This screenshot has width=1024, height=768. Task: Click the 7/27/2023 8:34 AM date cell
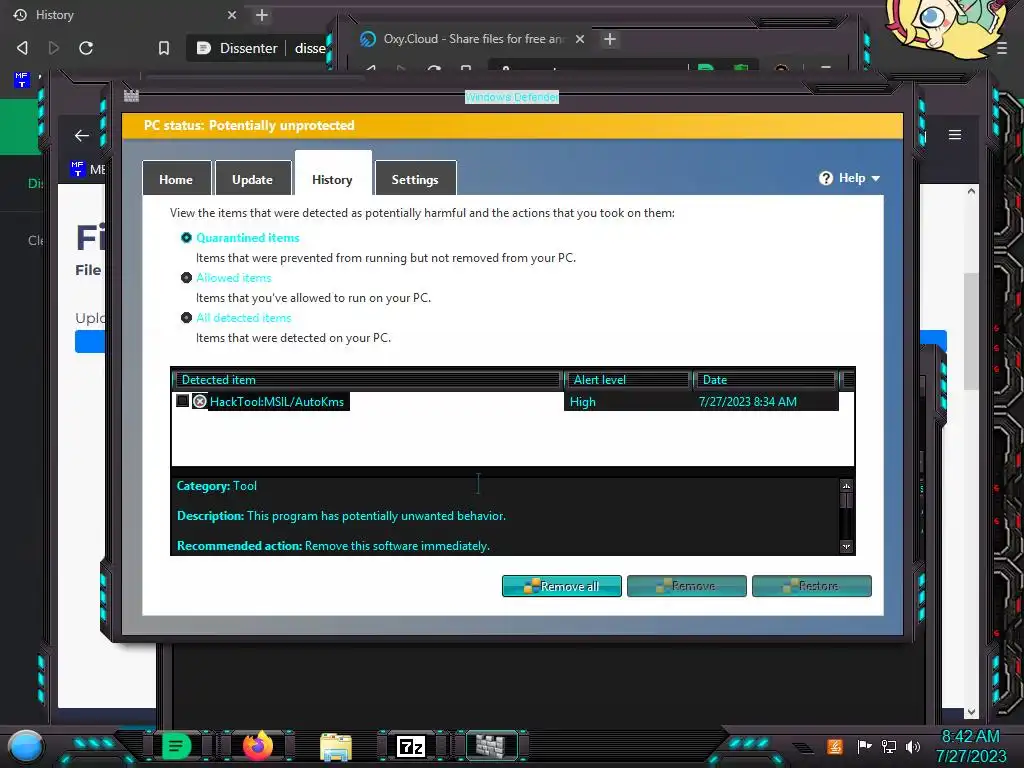(748, 402)
